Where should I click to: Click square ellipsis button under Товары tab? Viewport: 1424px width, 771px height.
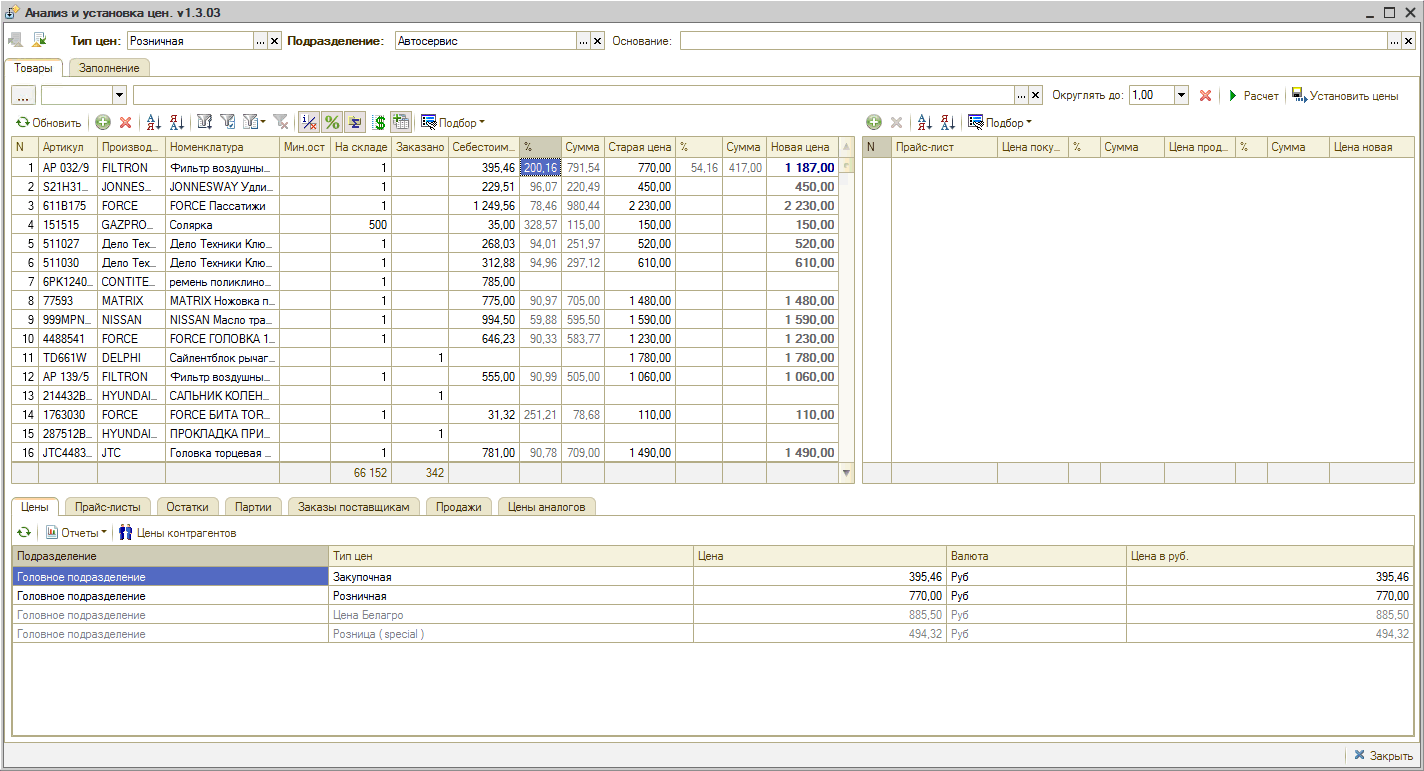[x=24, y=95]
